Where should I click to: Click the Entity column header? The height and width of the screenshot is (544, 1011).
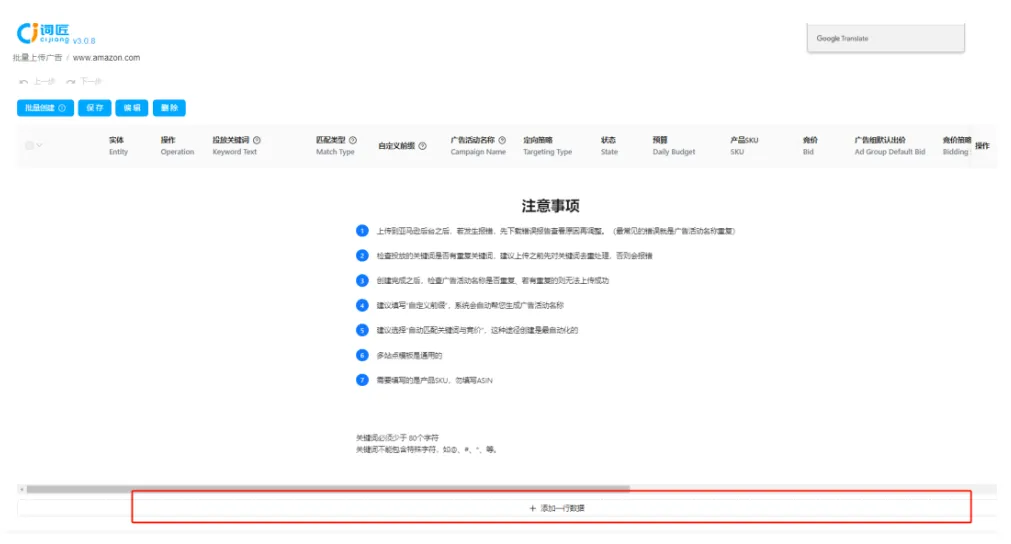point(119,146)
